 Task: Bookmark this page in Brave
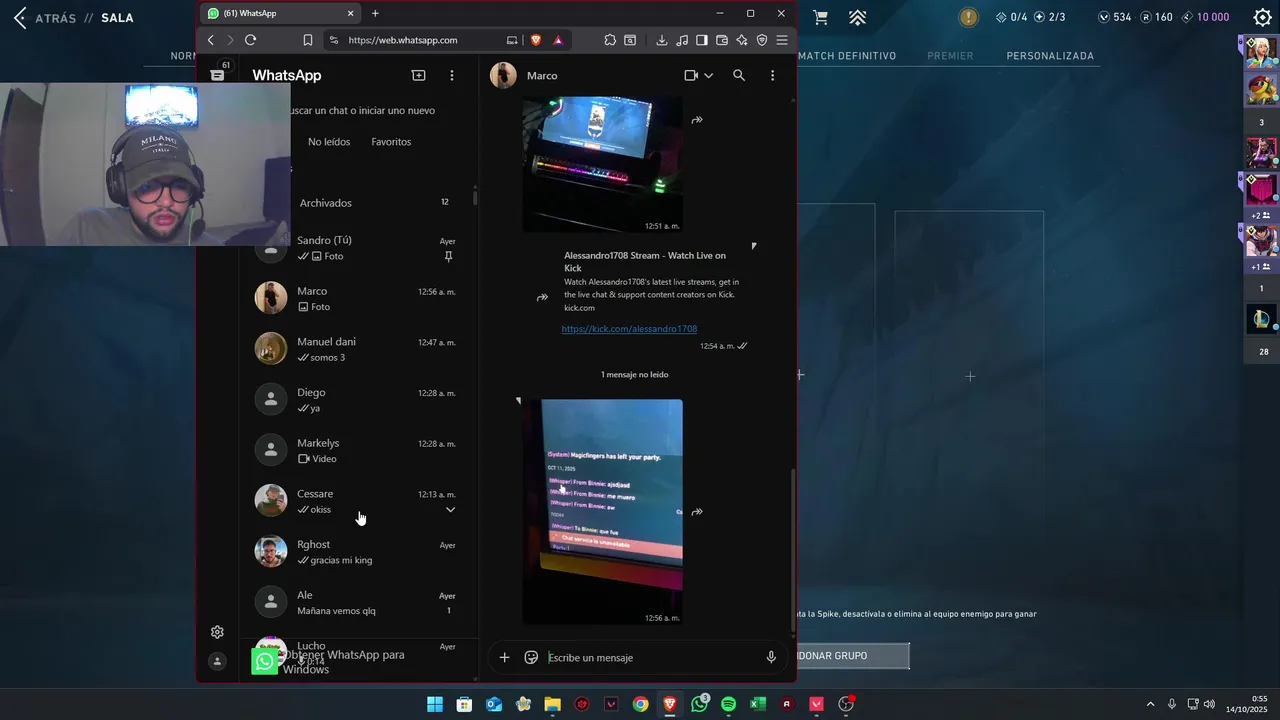(308, 40)
